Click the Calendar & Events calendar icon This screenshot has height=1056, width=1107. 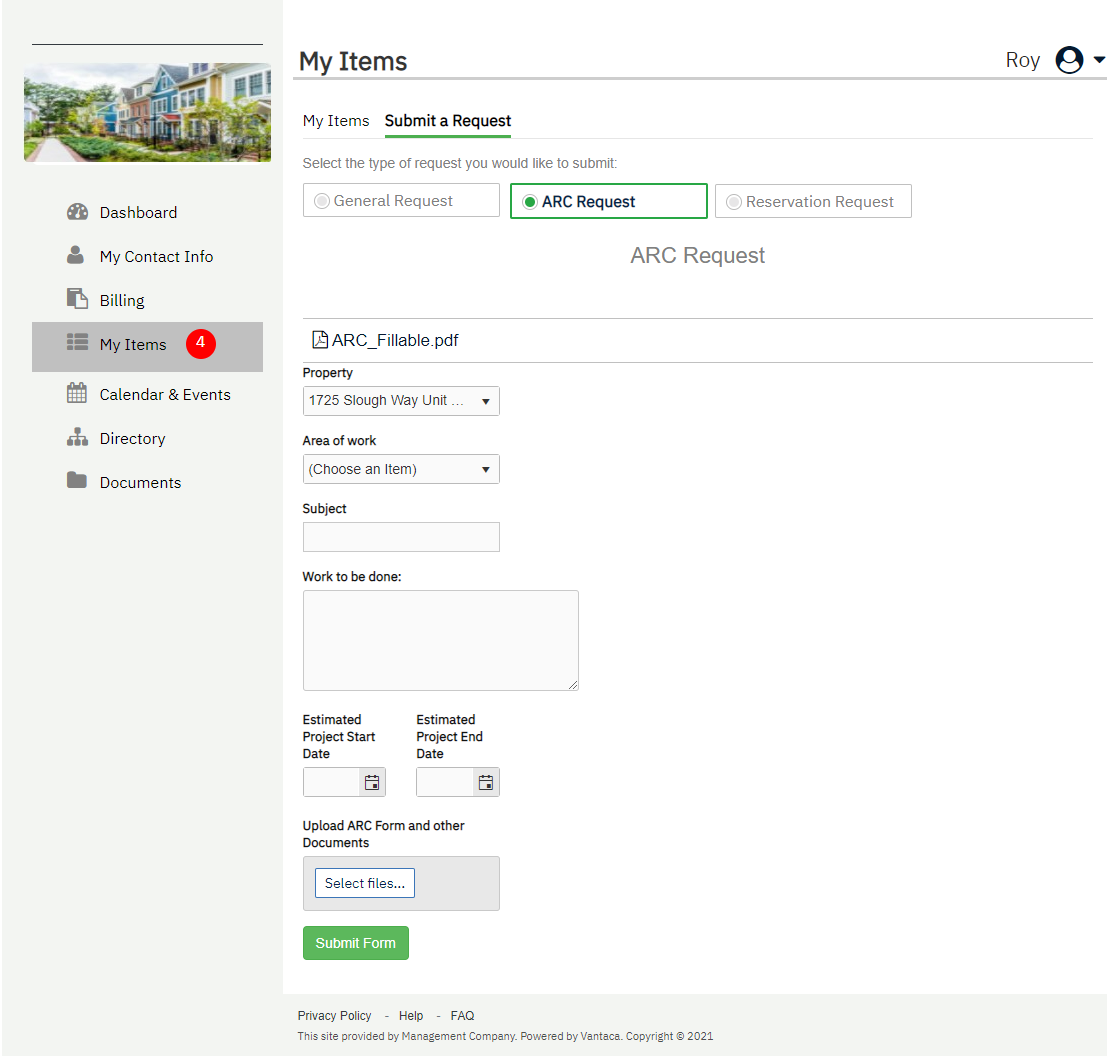[77, 393]
